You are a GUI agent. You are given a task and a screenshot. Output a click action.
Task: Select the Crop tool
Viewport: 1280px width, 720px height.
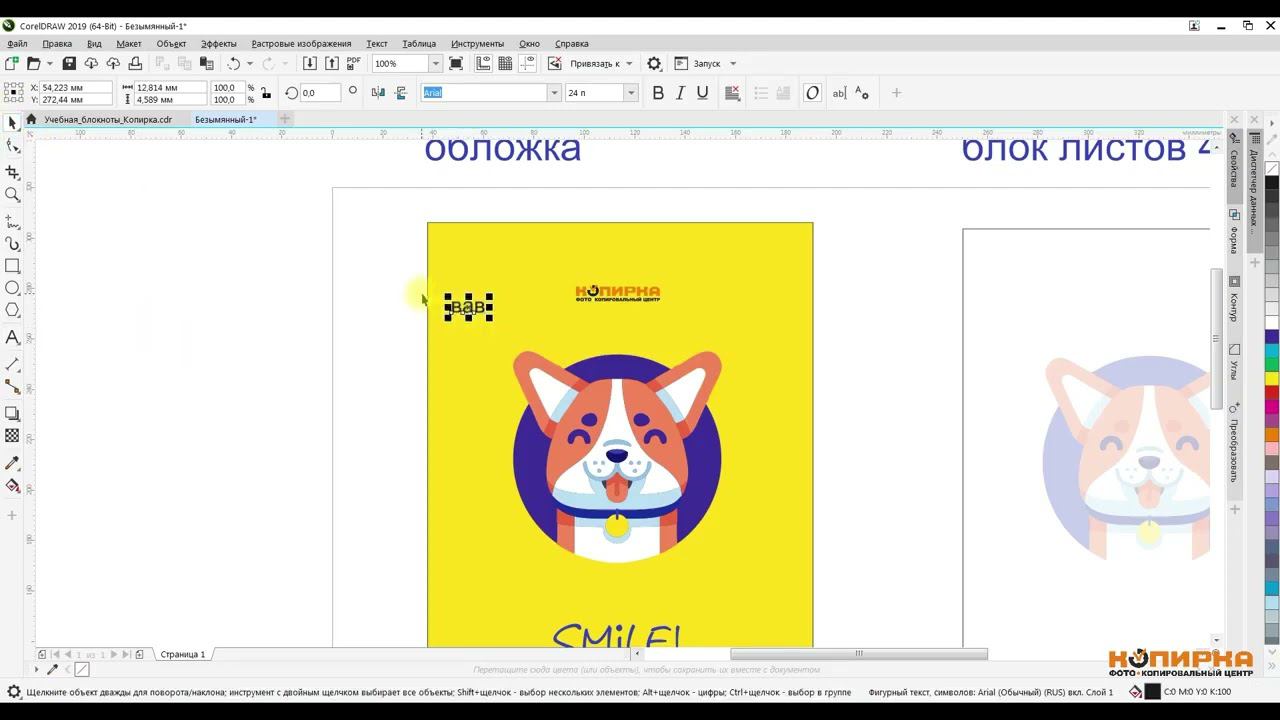(x=12, y=172)
